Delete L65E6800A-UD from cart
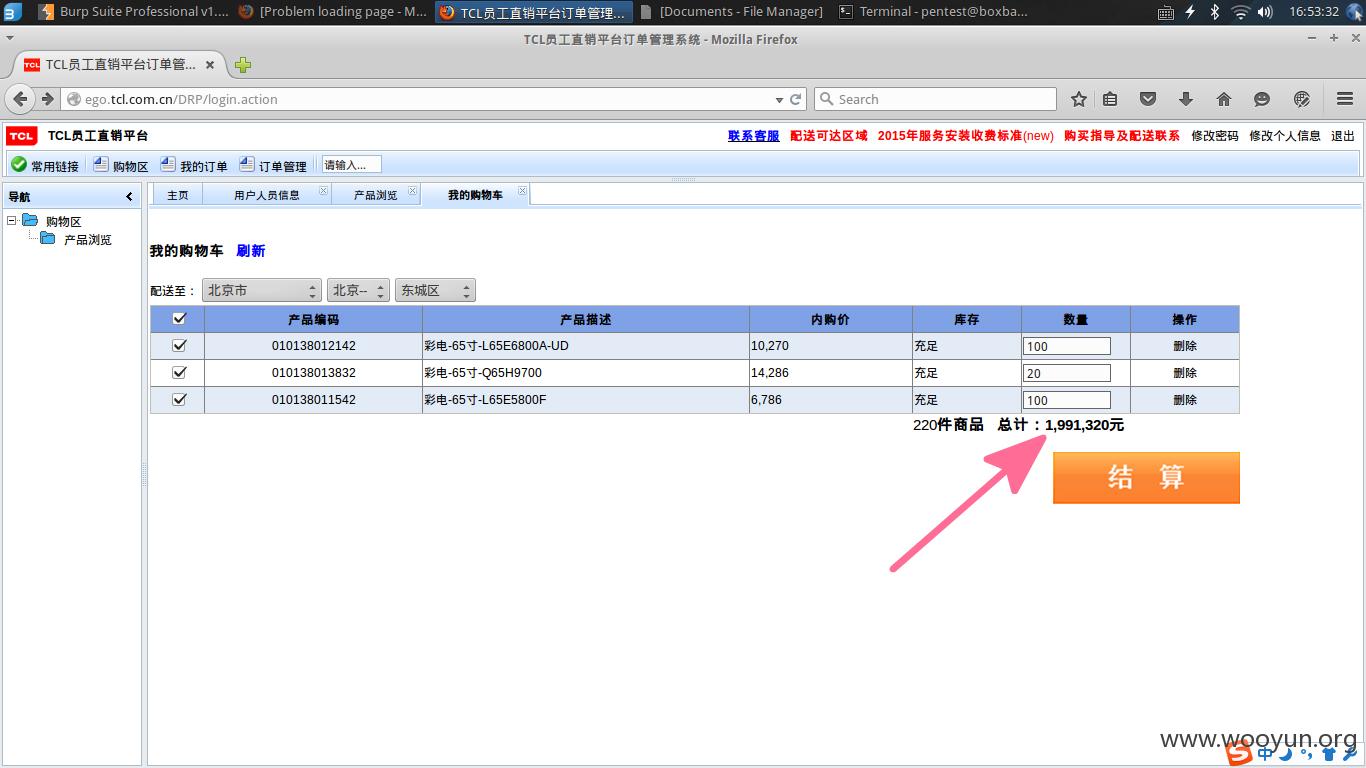The image size is (1366, 768). pos(1185,346)
